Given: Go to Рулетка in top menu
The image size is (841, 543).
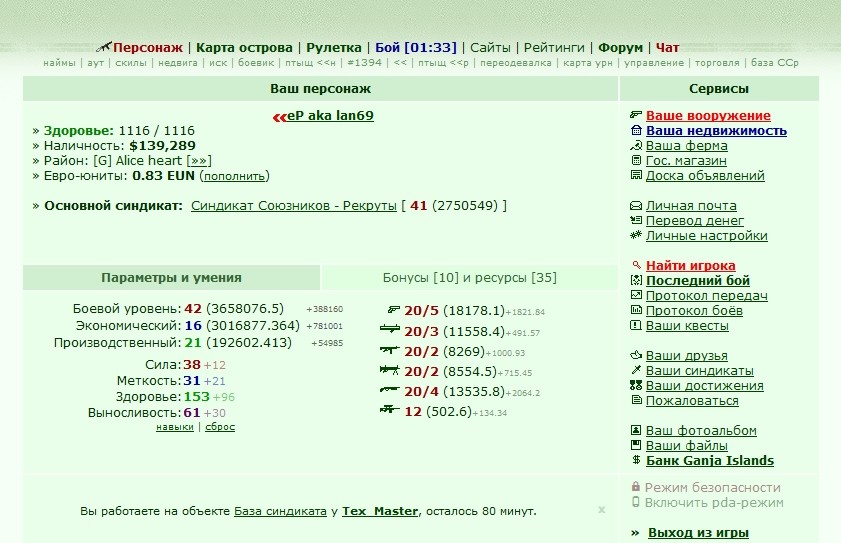Looking at the screenshot, I should (334, 48).
